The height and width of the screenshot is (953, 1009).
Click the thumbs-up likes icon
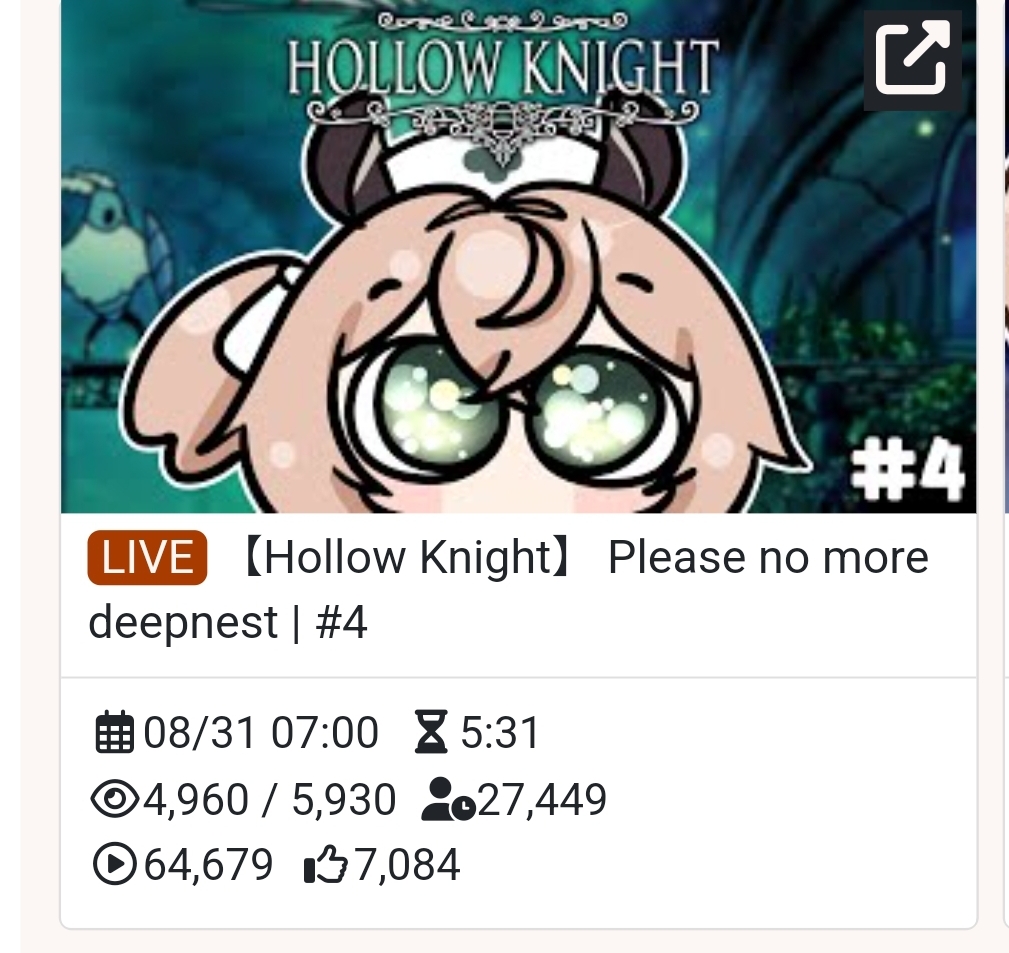click(325, 864)
